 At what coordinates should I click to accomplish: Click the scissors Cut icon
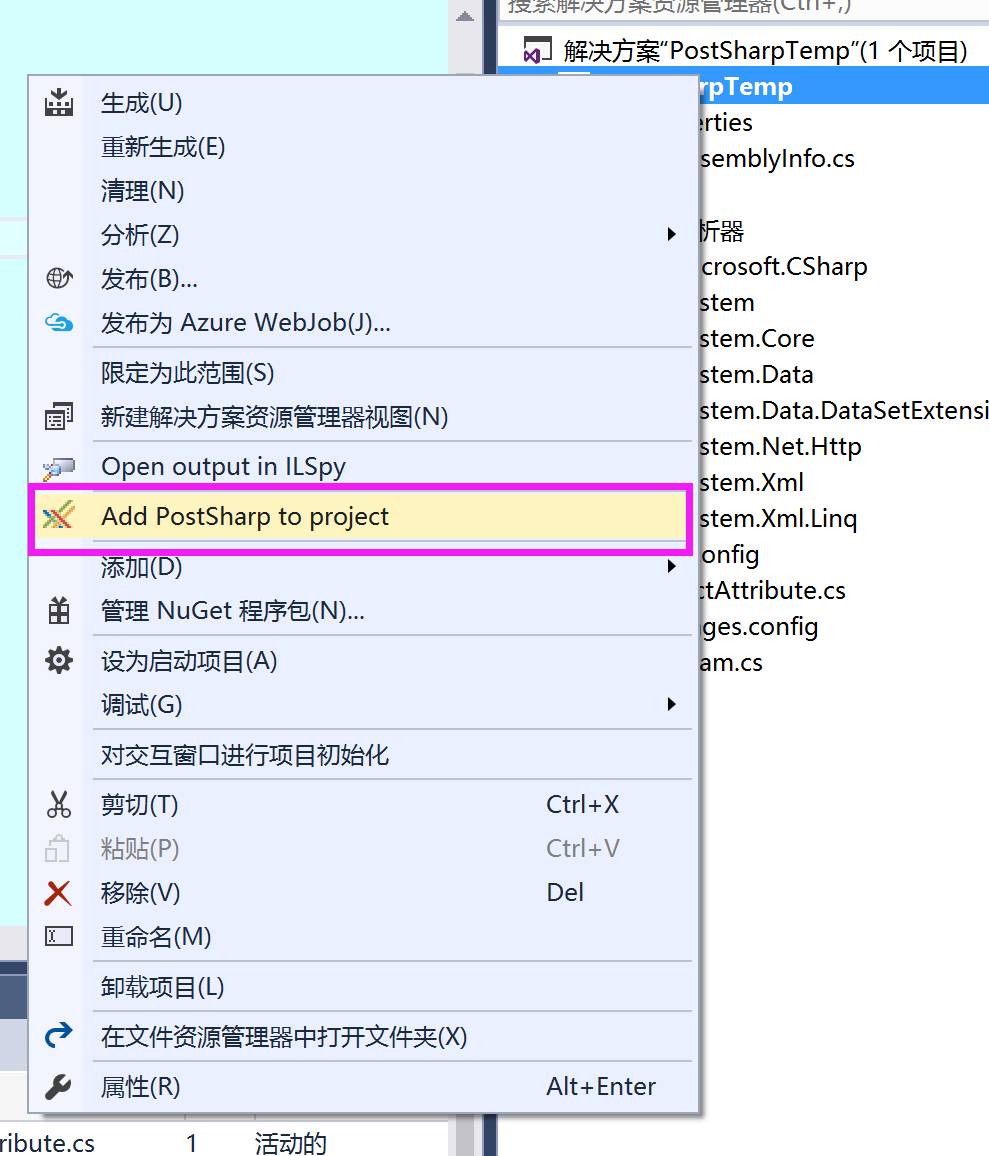coord(59,804)
